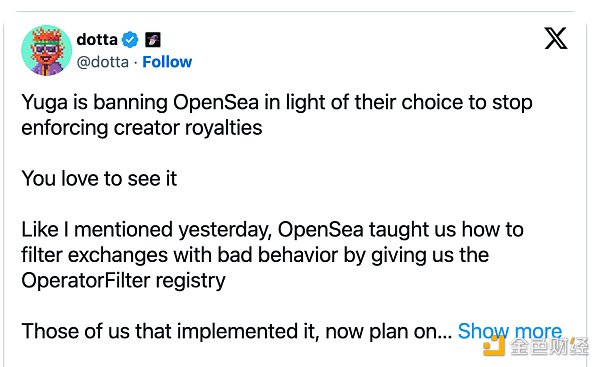Click the "You love to see it" text

click(99, 178)
